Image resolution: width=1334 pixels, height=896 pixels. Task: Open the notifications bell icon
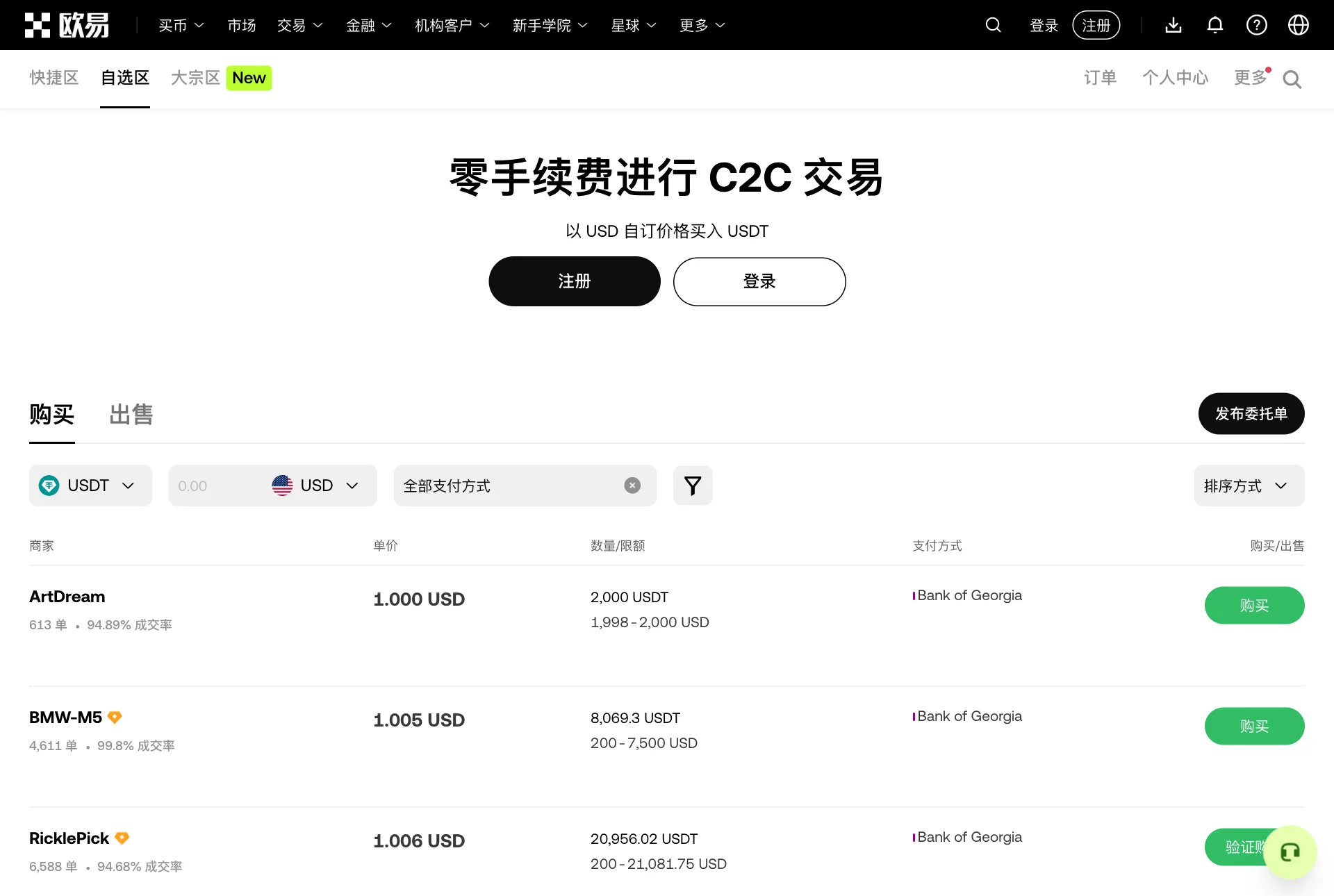[1215, 25]
